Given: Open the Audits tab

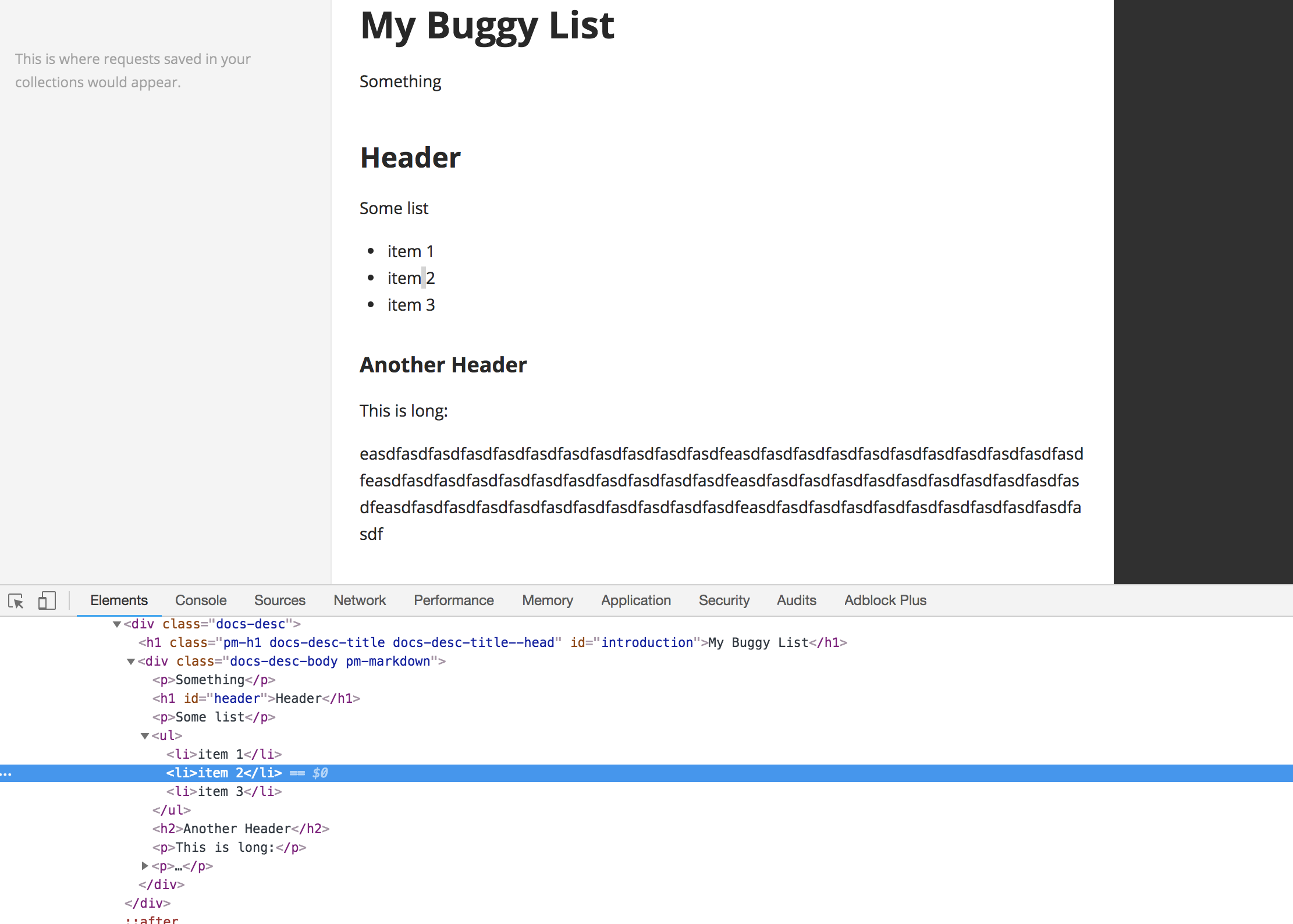Looking at the screenshot, I should (797, 600).
